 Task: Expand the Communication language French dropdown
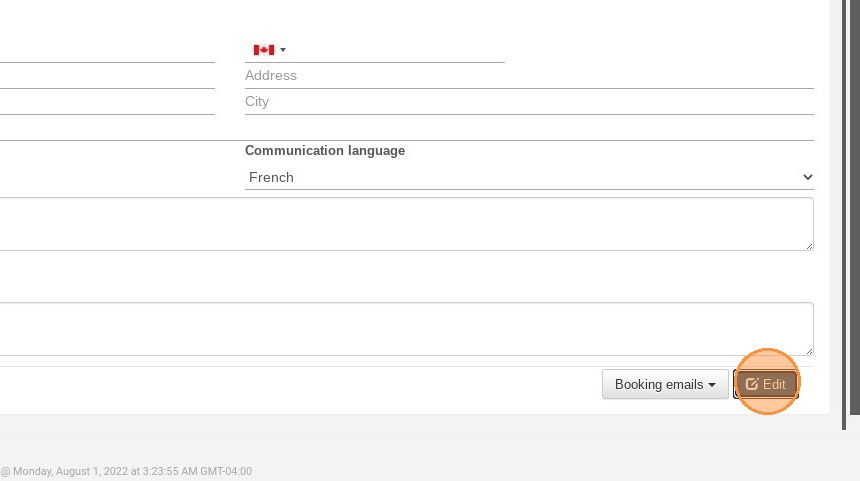pos(529,177)
